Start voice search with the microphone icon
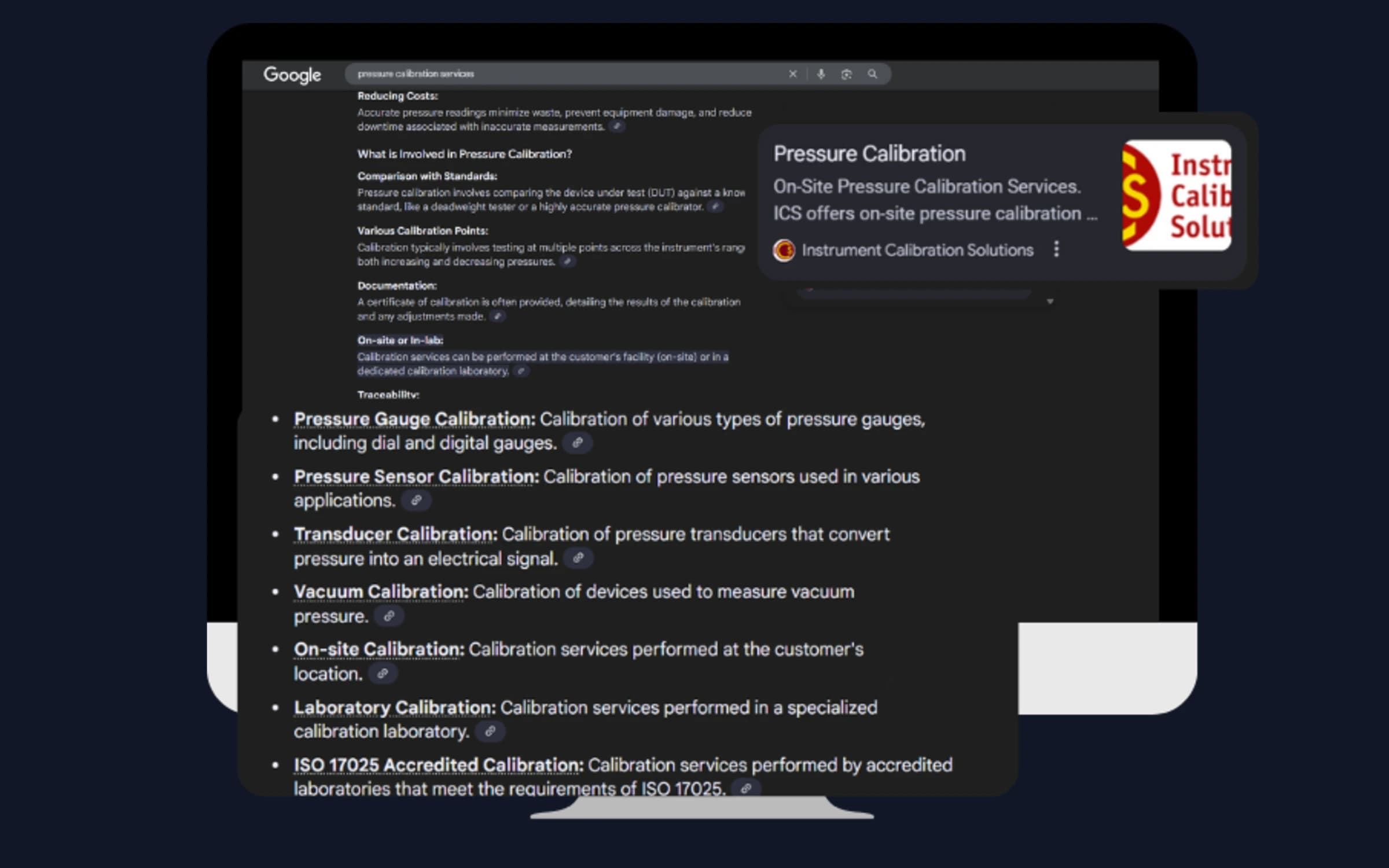 821,74
